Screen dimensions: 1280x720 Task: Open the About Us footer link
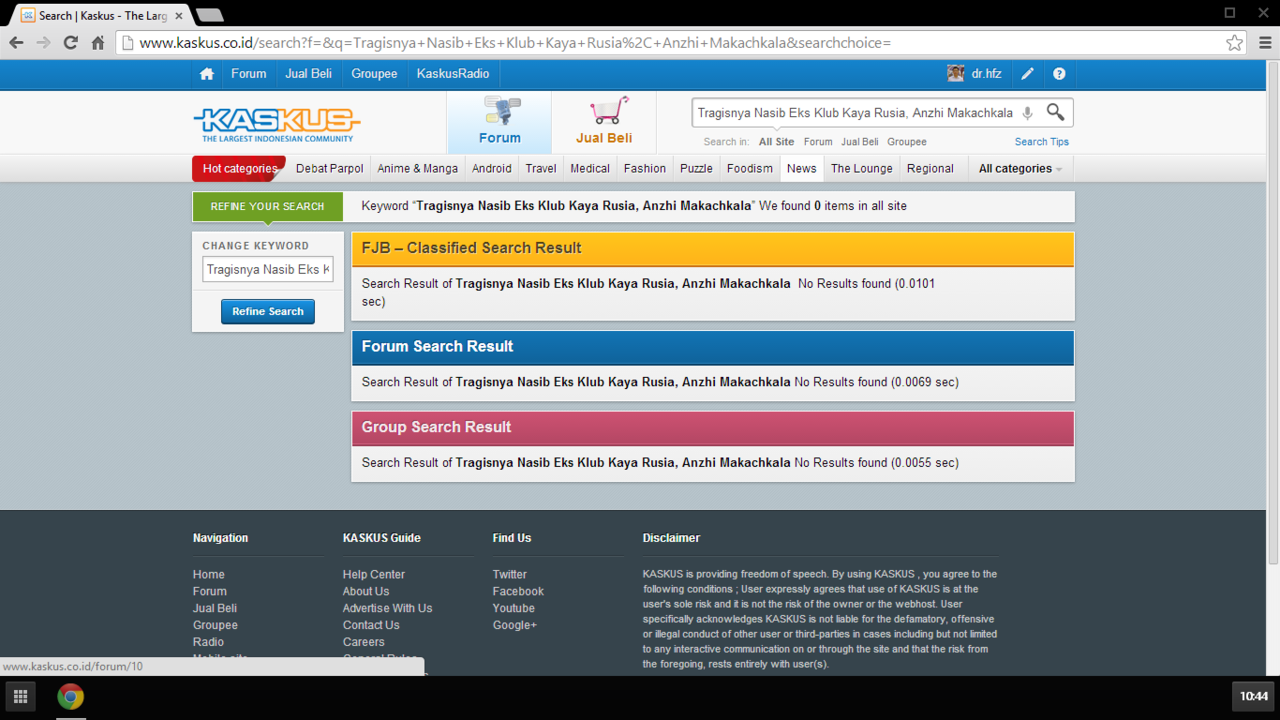click(366, 592)
